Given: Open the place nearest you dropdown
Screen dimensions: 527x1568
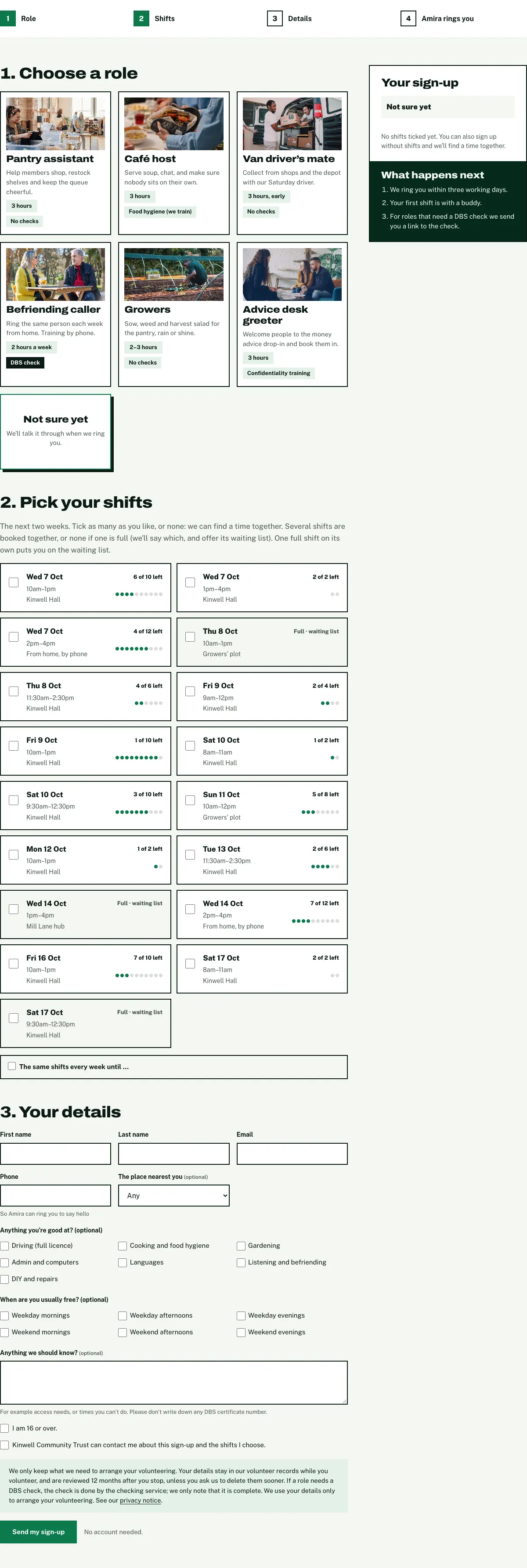Looking at the screenshot, I should [173, 1196].
